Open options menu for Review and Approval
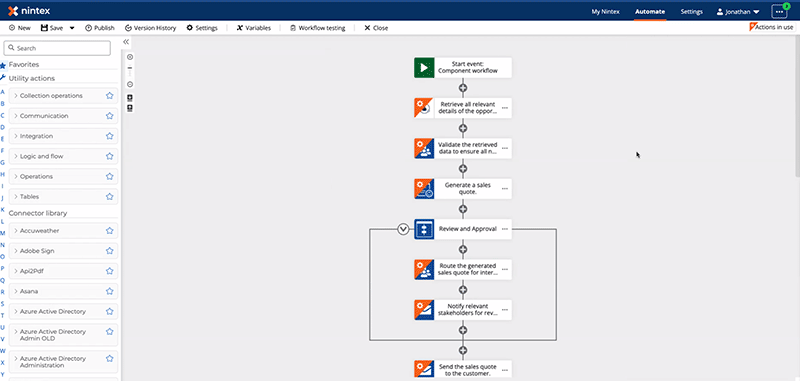Image resolution: width=800 pixels, height=381 pixels. (505, 229)
